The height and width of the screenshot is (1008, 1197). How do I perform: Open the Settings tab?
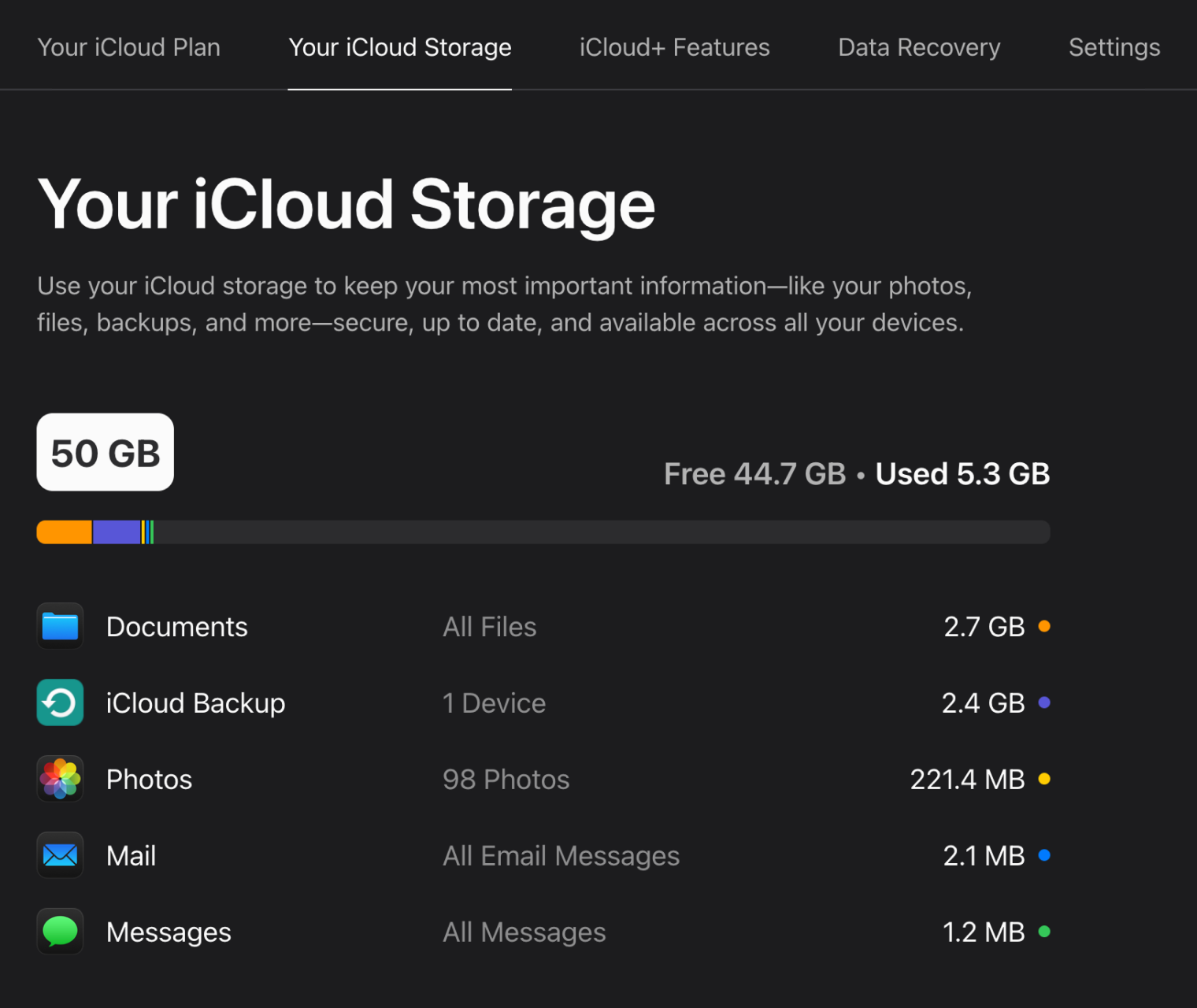pyautogui.click(x=1114, y=47)
